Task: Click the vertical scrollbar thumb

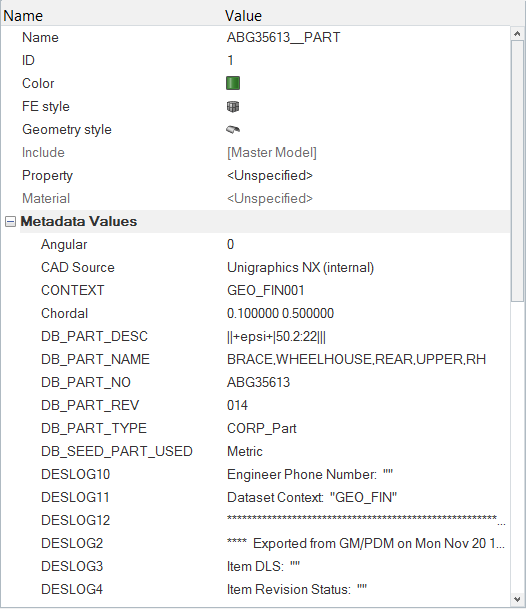Action: (x=517, y=171)
